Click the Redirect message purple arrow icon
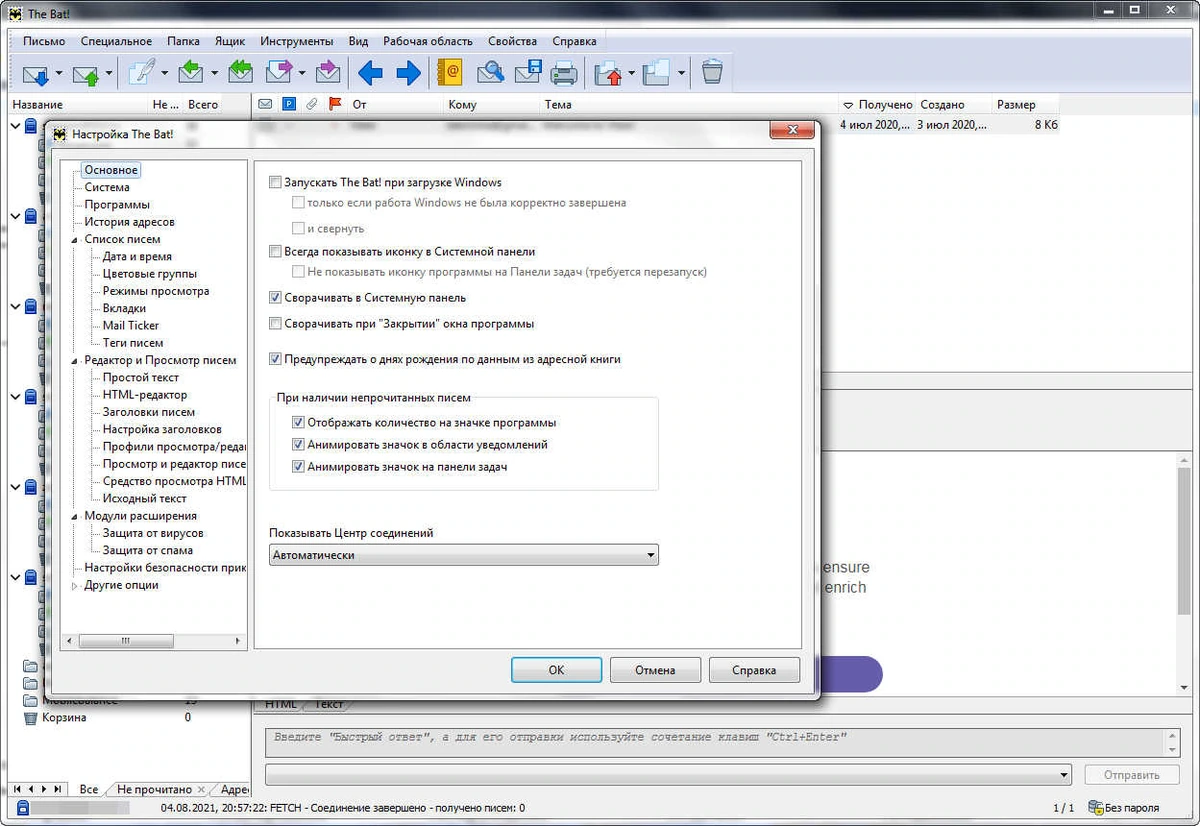1200x826 pixels. coord(327,73)
